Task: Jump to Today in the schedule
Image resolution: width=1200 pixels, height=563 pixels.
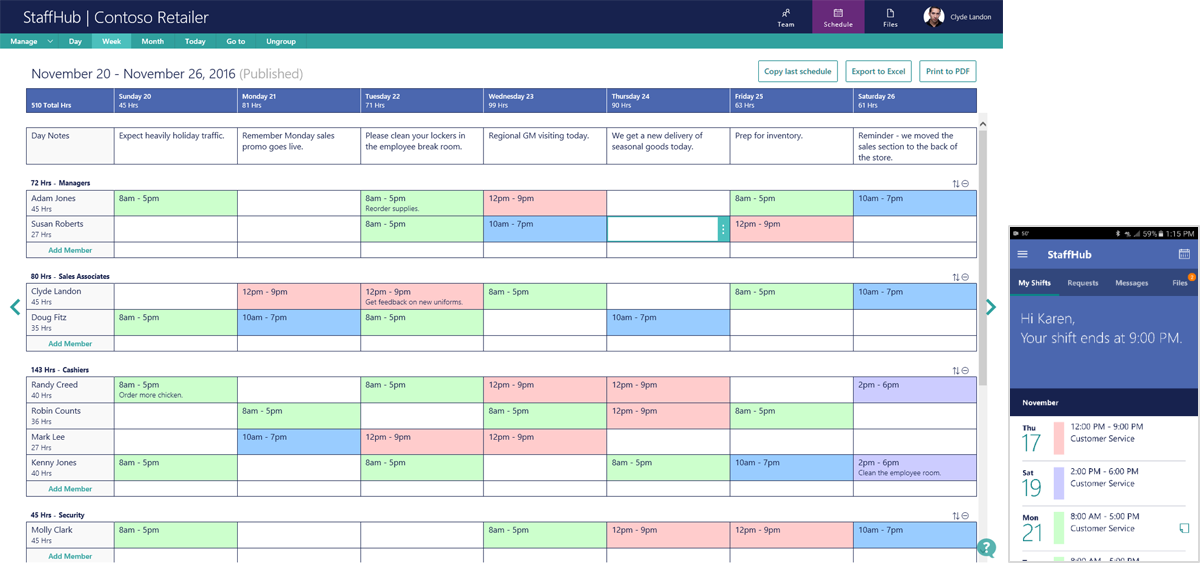Action: (x=195, y=41)
